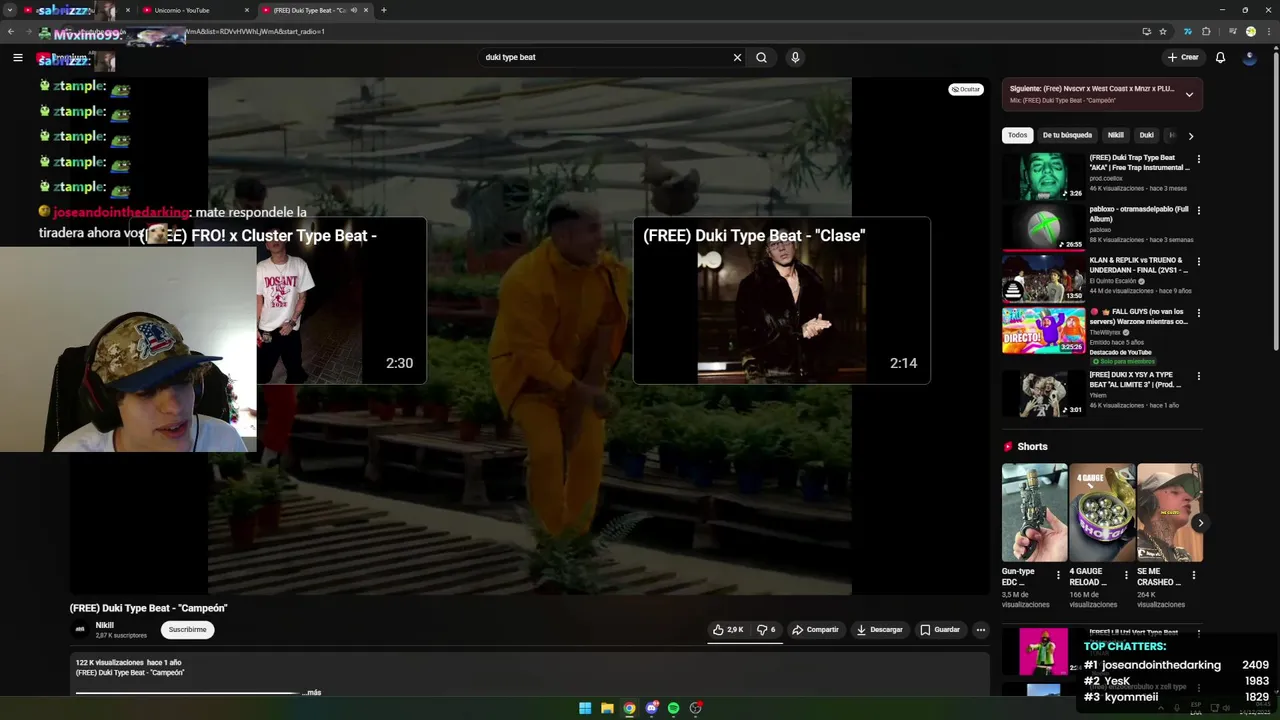Open a new browser tab

click(x=384, y=10)
